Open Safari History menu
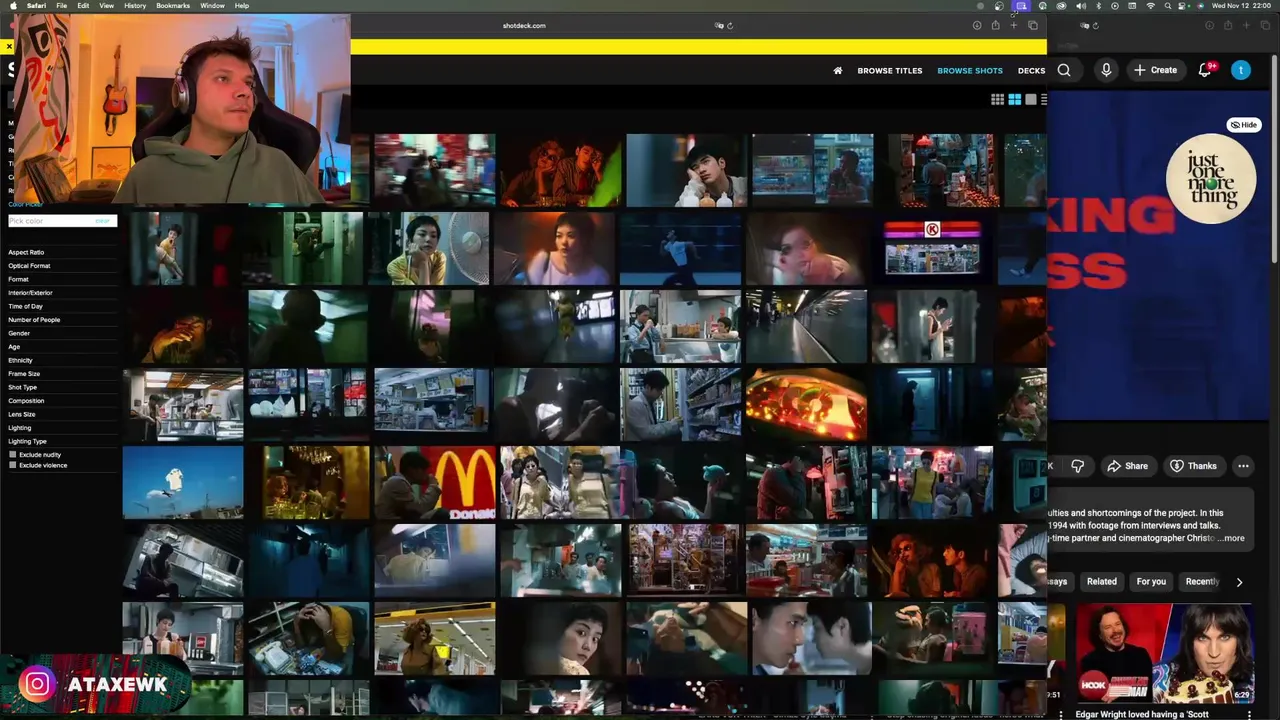Image resolution: width=1280 pixels, height=720 pixels. pos(135,6)
